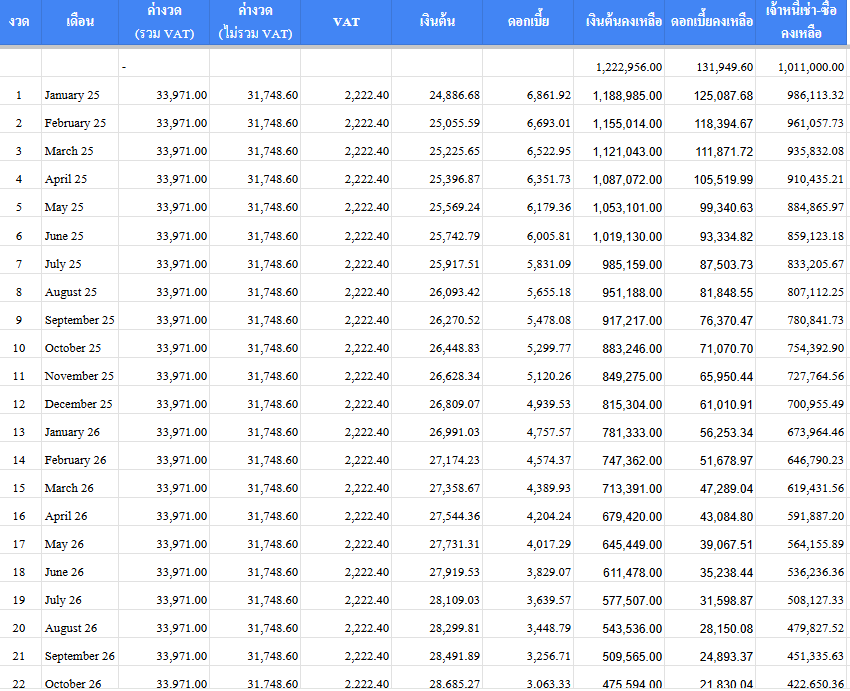Select the ดอกเบี้ย column header
This screenshot has height=691, width=850.
[x=529, y=21]
